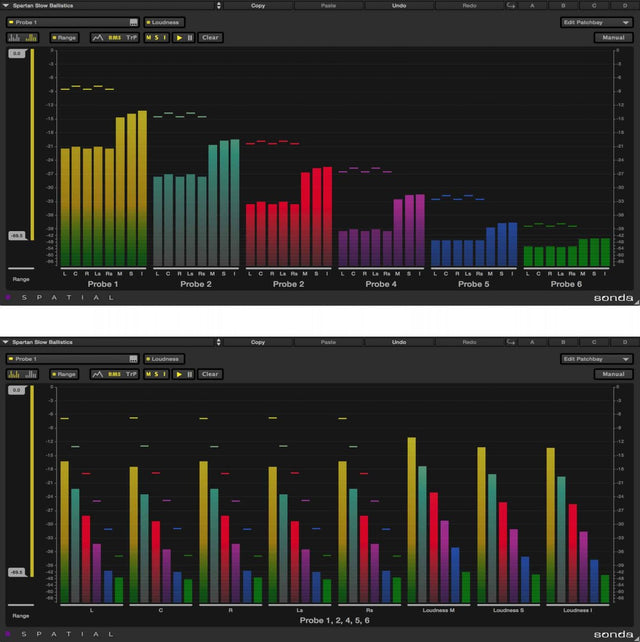Screen dimensions: 640x642
Task: Click the purple Spatial indicator dot in top panel
Action: point(8,298)
